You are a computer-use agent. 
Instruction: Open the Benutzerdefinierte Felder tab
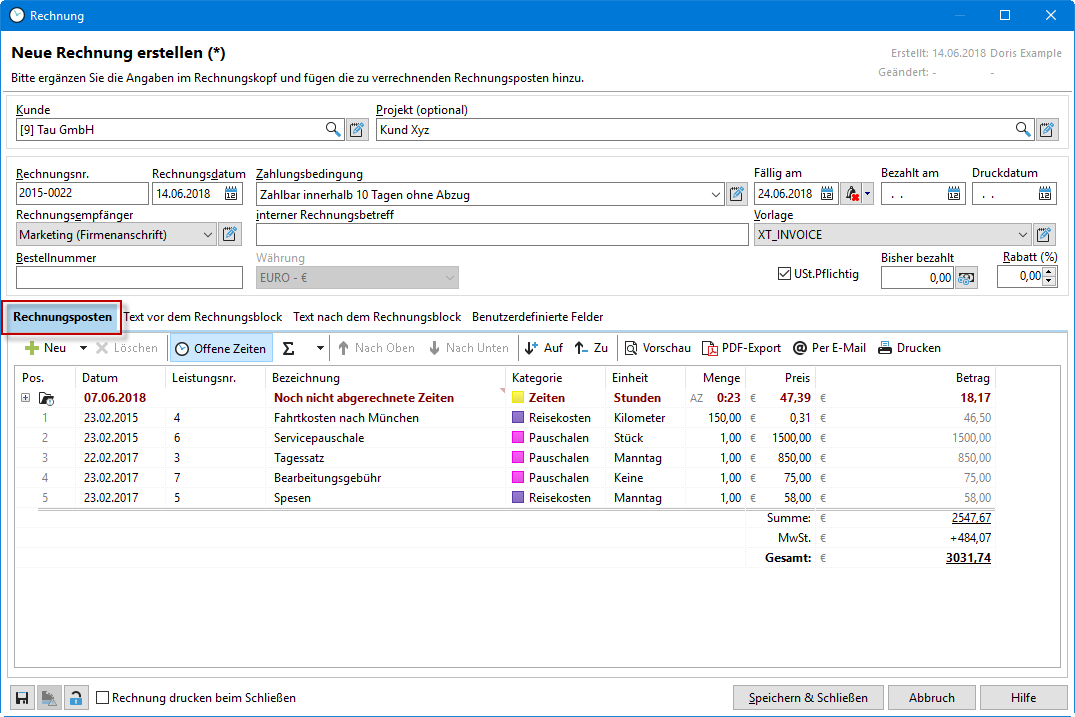[537, 317]
